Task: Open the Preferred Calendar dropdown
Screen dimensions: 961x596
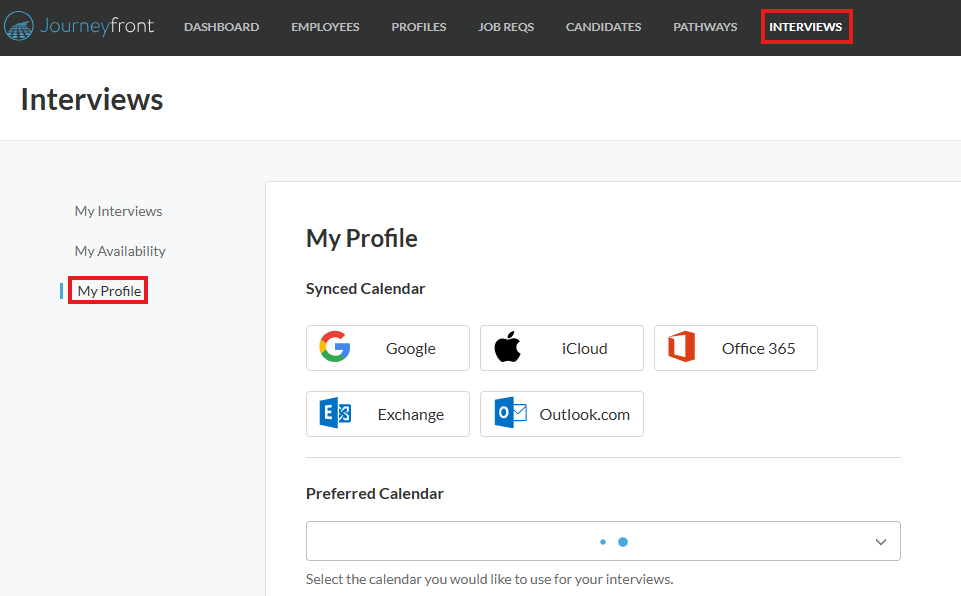Action: 603,541
